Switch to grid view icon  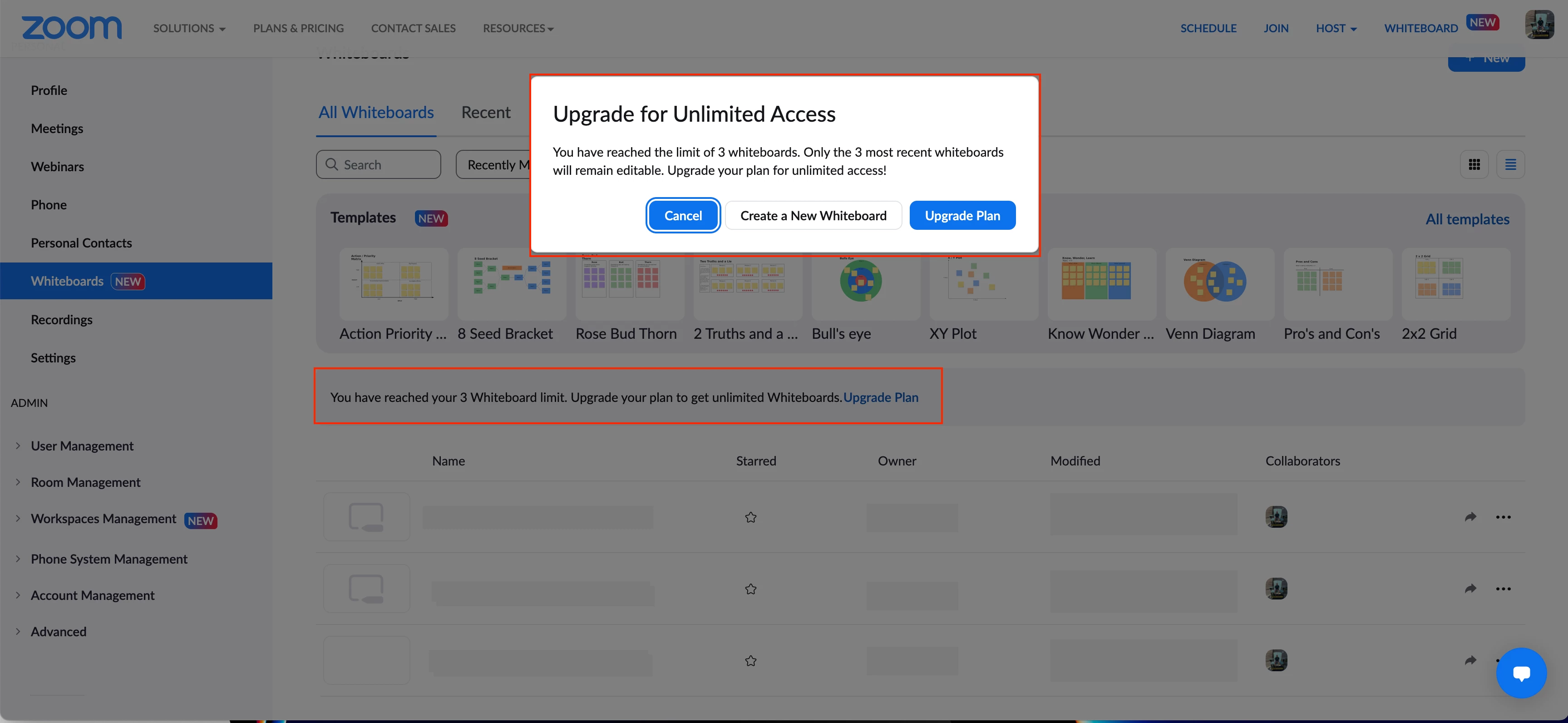click(x=1474, y=164)
